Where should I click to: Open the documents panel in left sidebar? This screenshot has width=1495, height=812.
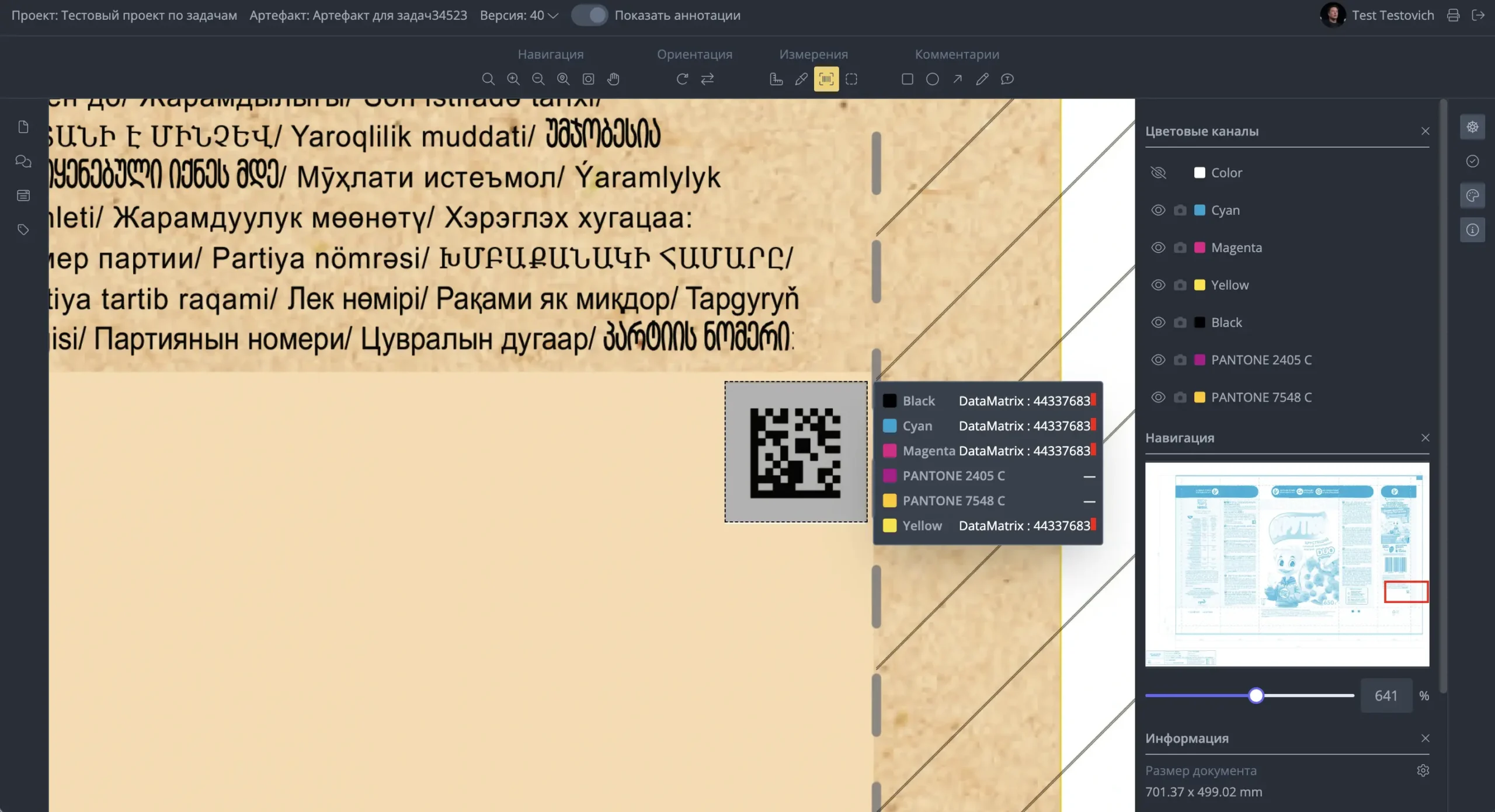coord(23,127)
